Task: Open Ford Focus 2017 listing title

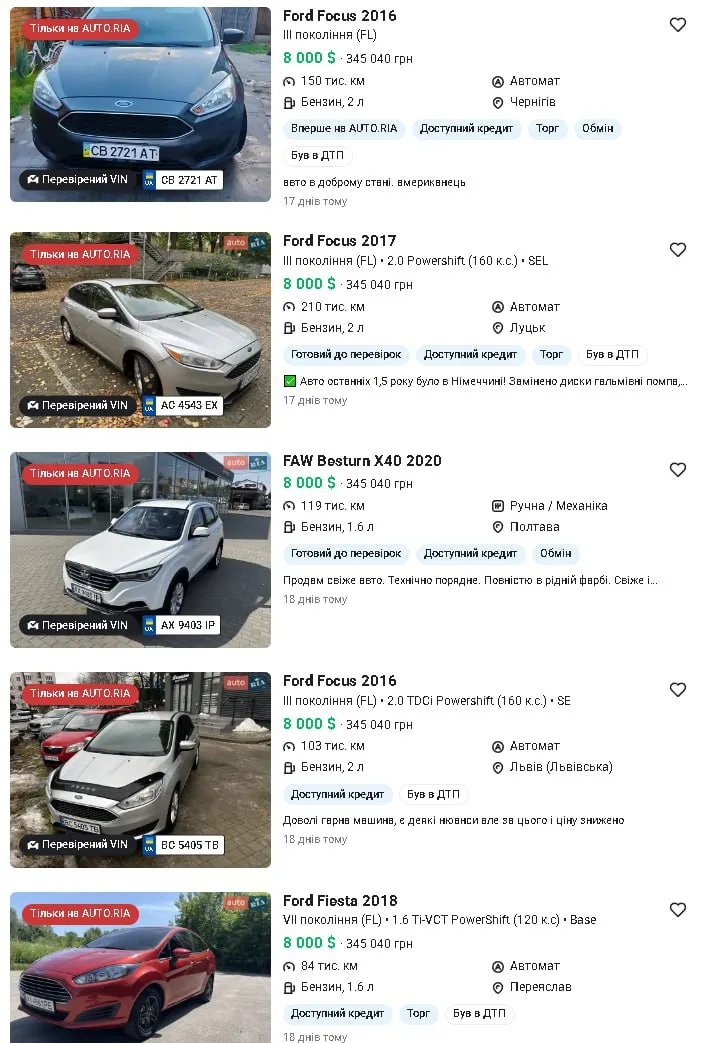Action: [x=339, y=240]
